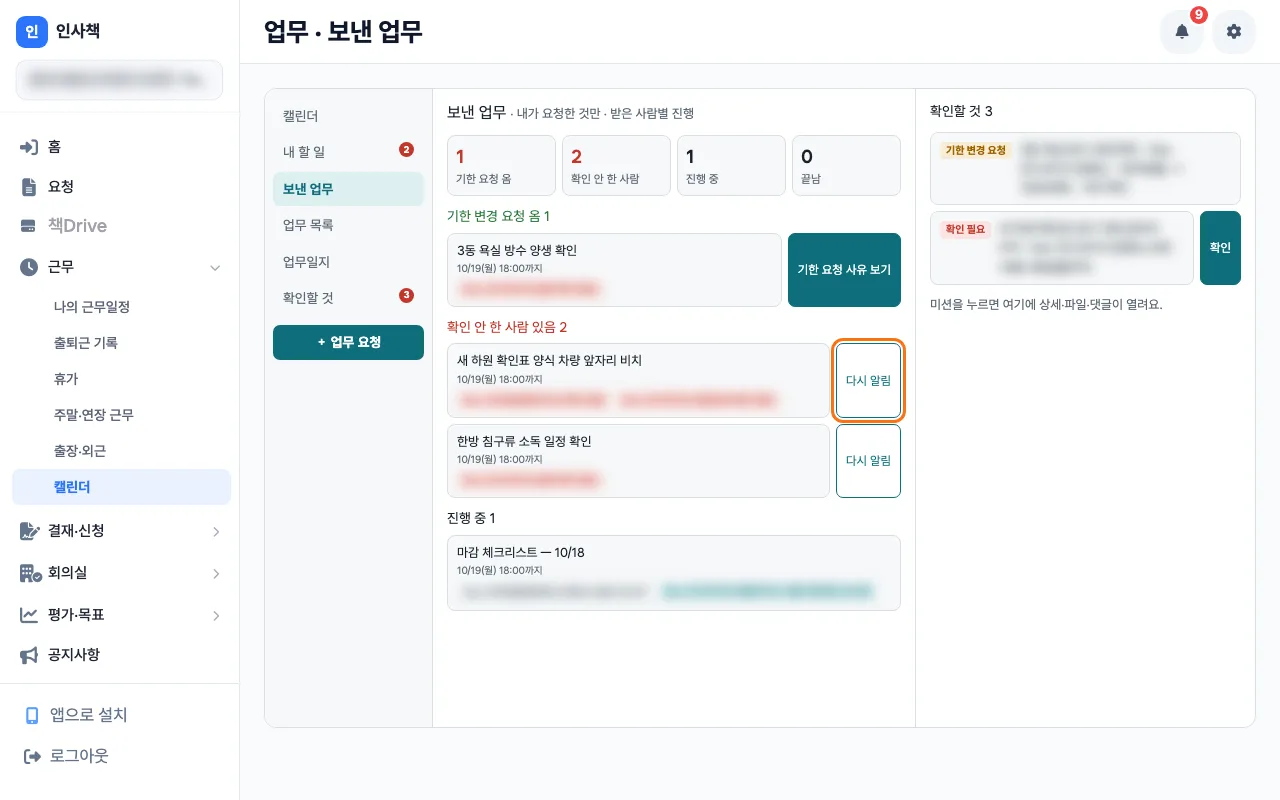Switch to the 업무 목록 tab
The height and width of the screenshot is (800, 1280).
(348, 225)
